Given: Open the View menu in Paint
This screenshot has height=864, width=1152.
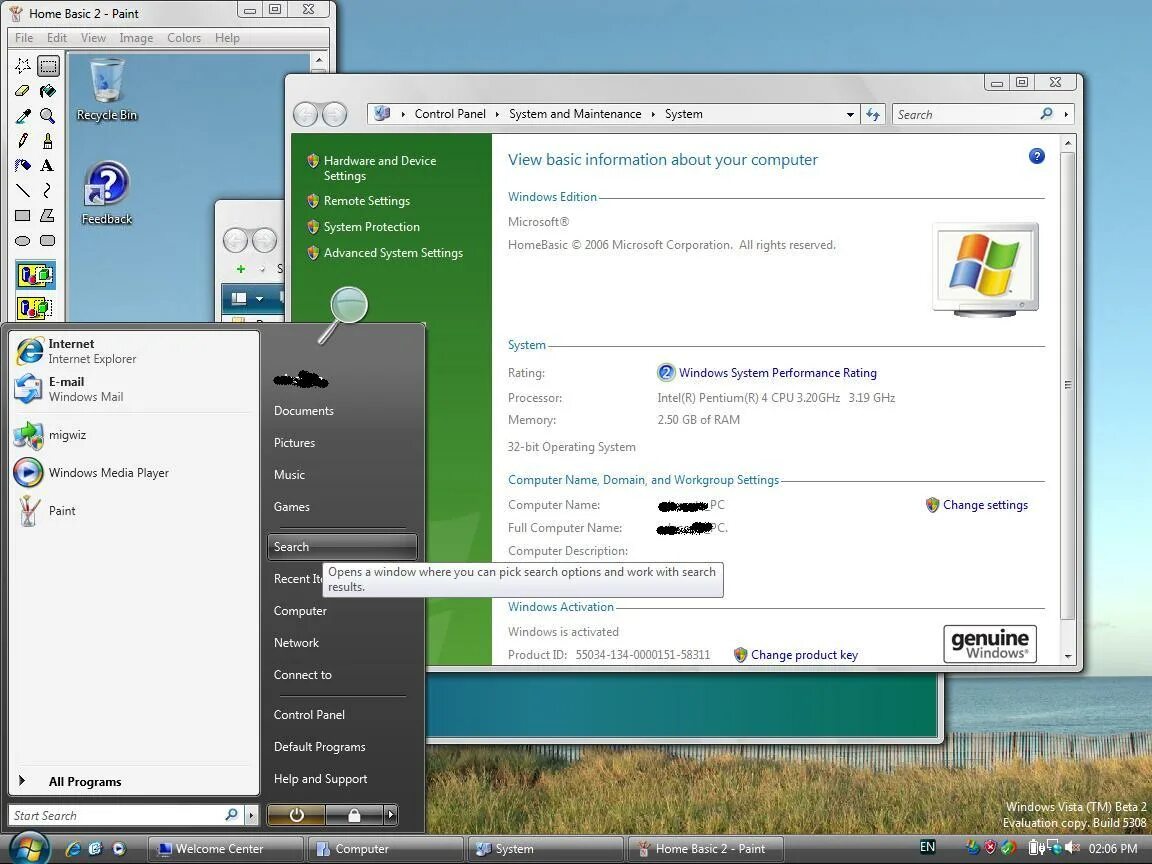Looking at the screenshot, I should pyautogui.click(x=93, y=37).
